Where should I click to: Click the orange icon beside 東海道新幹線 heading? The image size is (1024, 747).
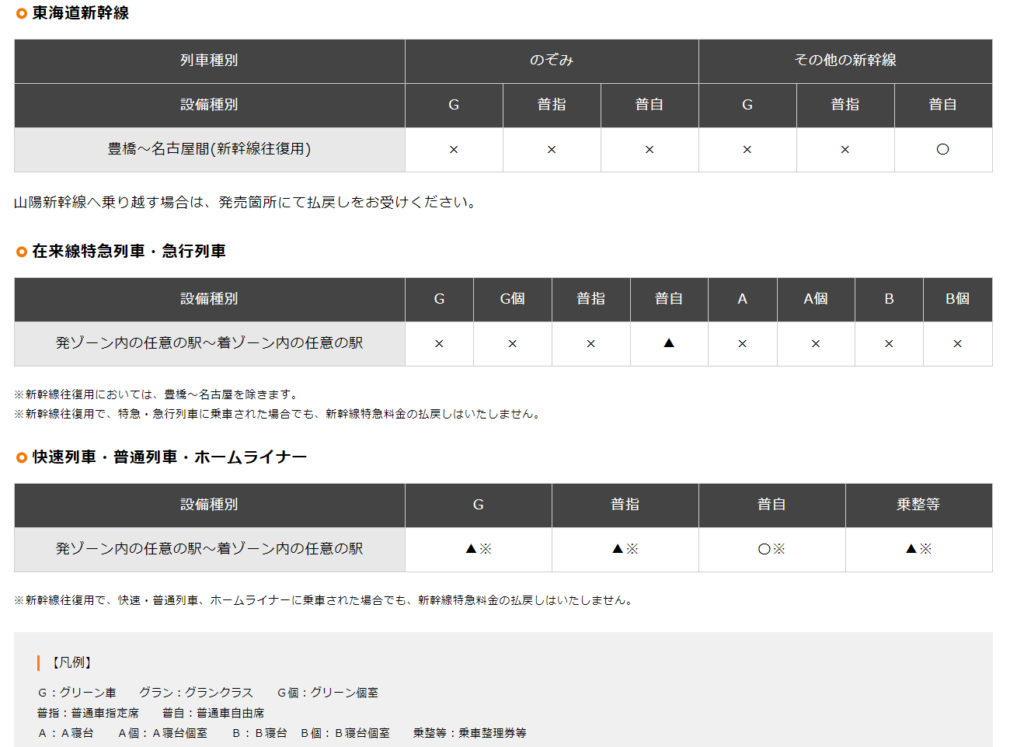(20, 15)
